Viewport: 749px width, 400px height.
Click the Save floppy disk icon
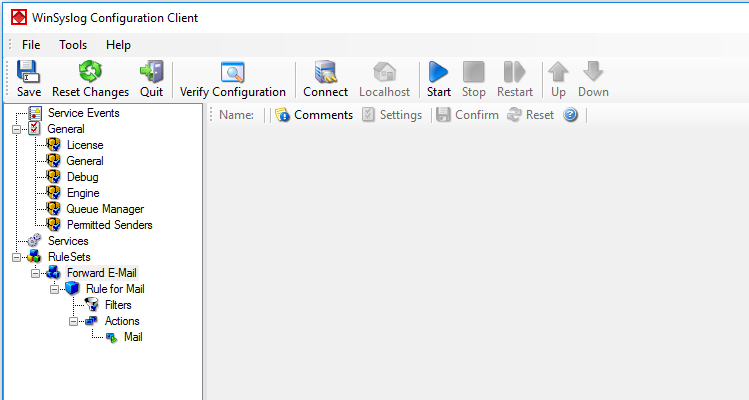[x=28, y=72]
